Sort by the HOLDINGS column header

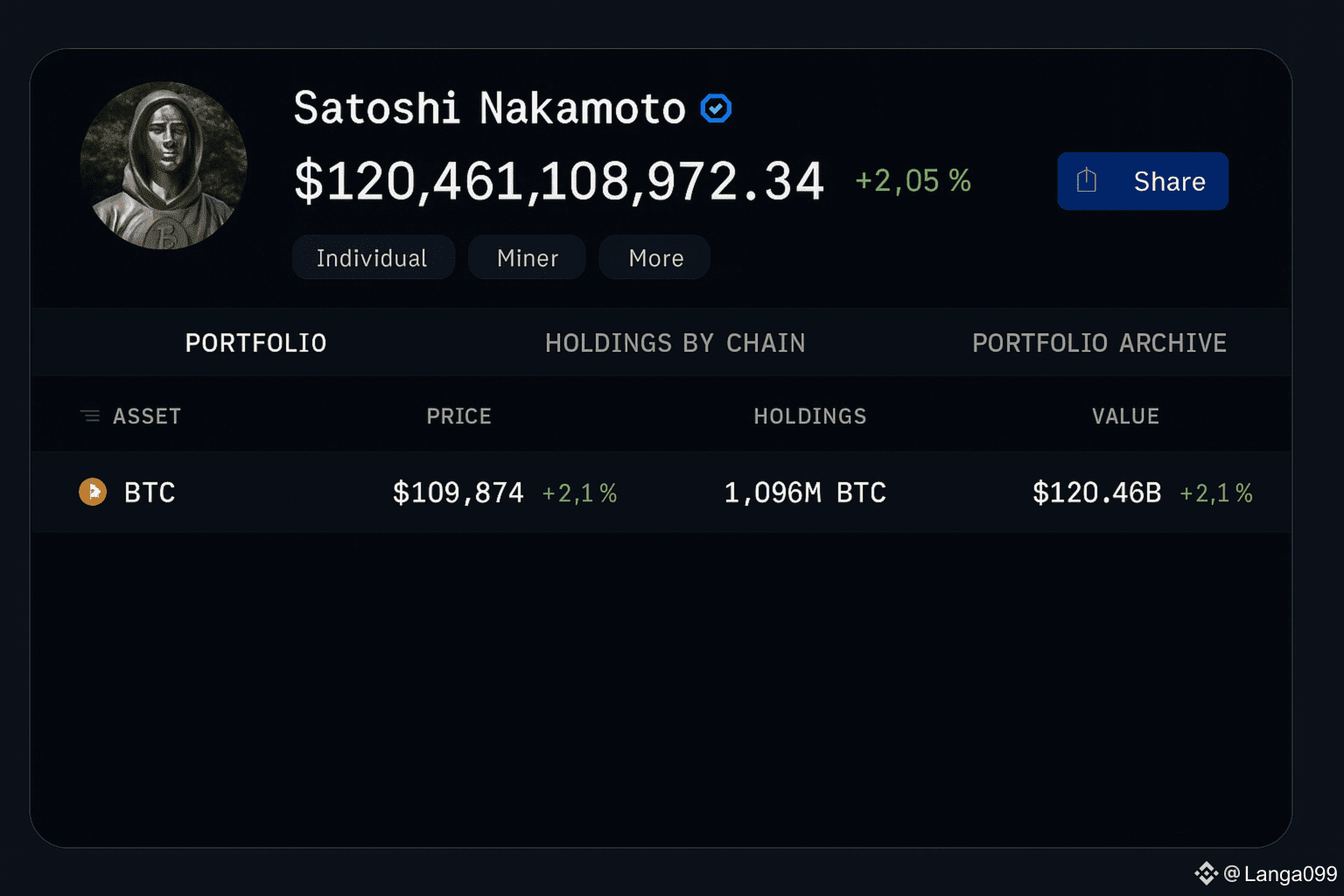click(809, 416)
